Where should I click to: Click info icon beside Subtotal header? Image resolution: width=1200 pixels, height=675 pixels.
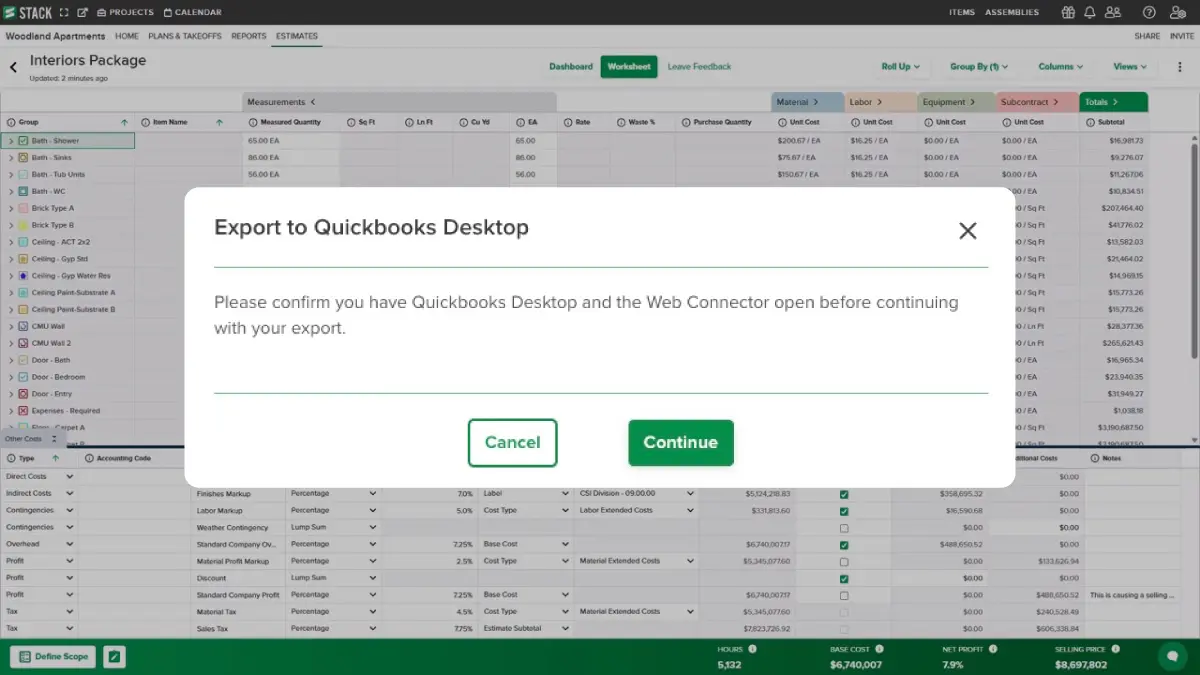pos(1090,122)
